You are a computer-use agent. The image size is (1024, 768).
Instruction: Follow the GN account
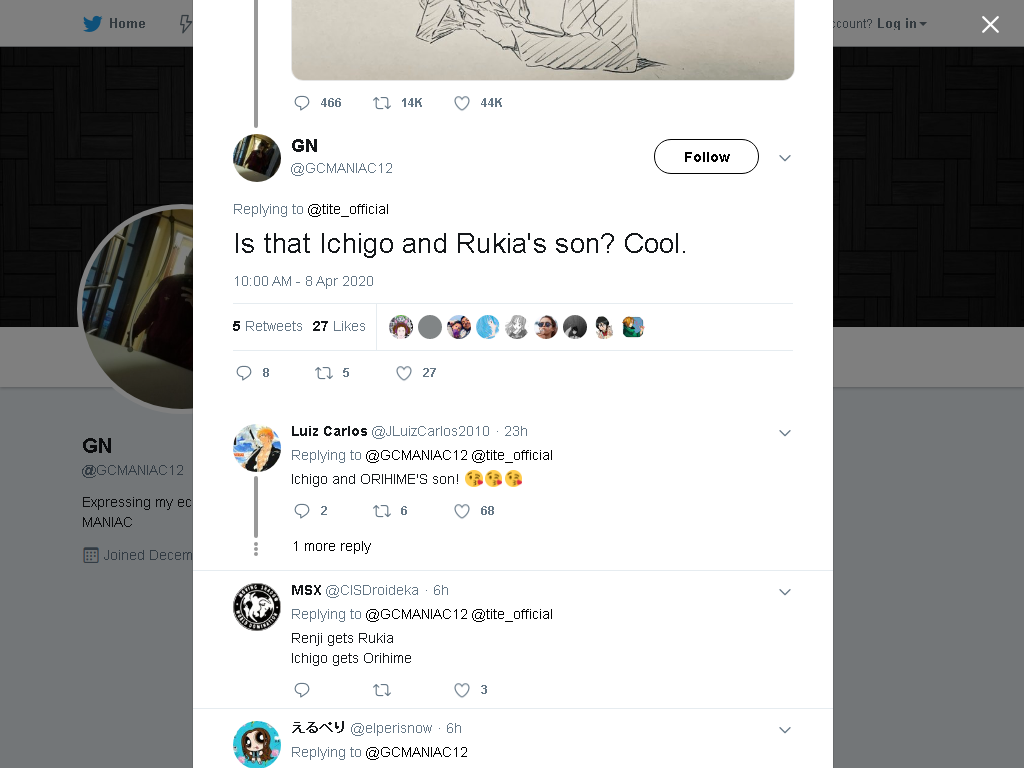pos(706,157)
